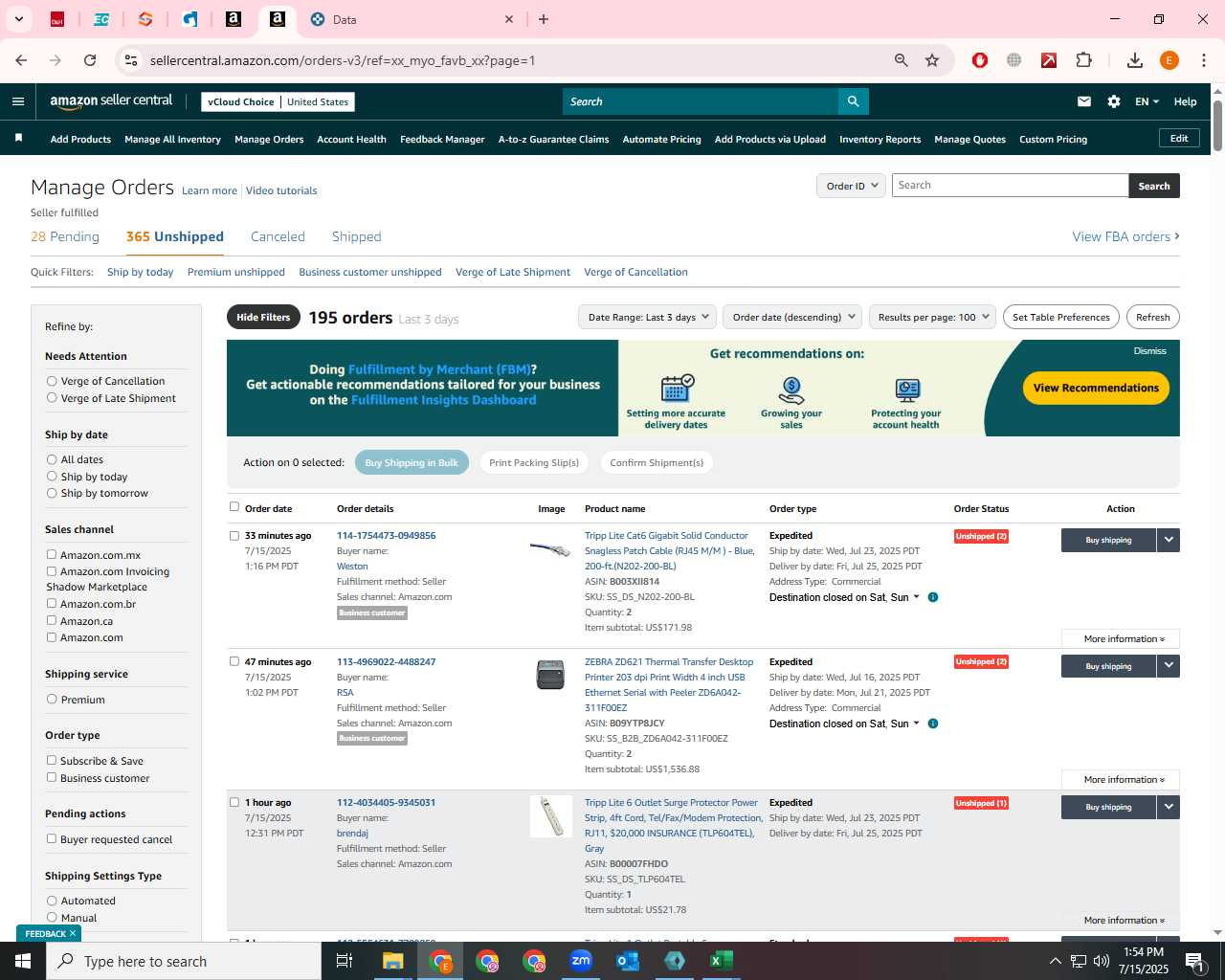Close the FEEDBACK tag with its X
This screenshot has width=1225, height=980.
click(x=73, y=933)
